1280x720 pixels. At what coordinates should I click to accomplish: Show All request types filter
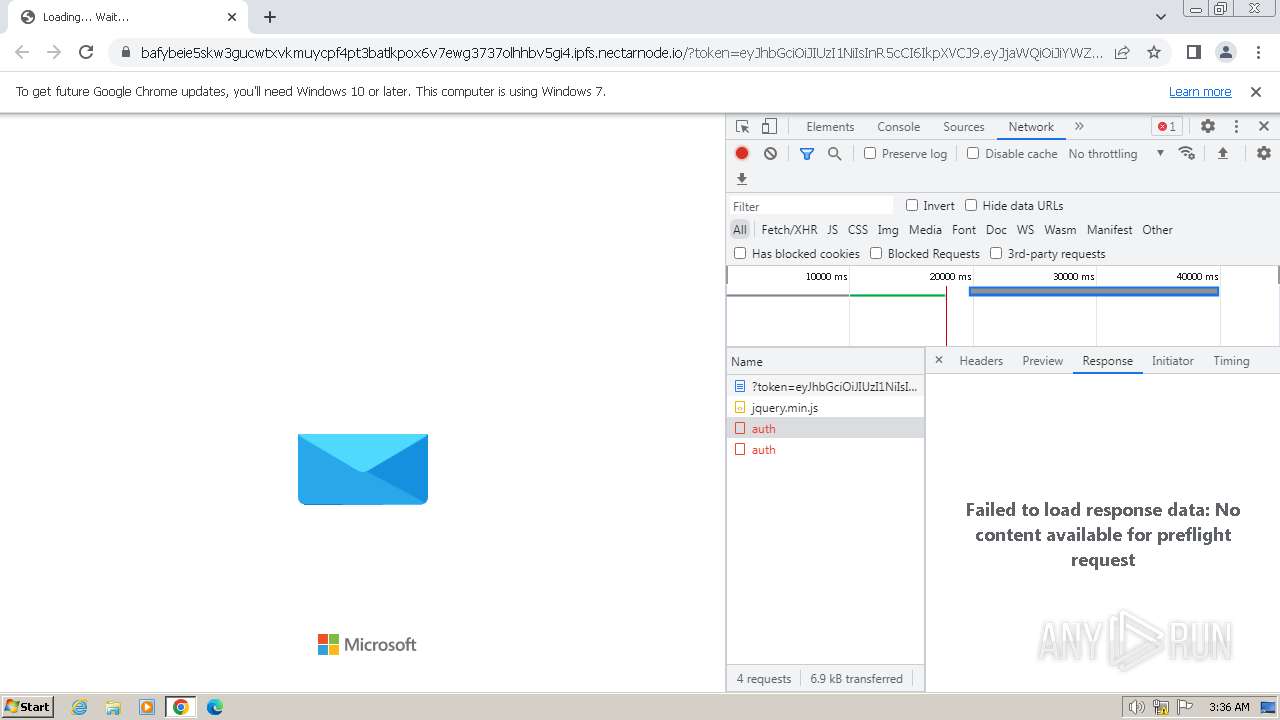tap(740, 230)
